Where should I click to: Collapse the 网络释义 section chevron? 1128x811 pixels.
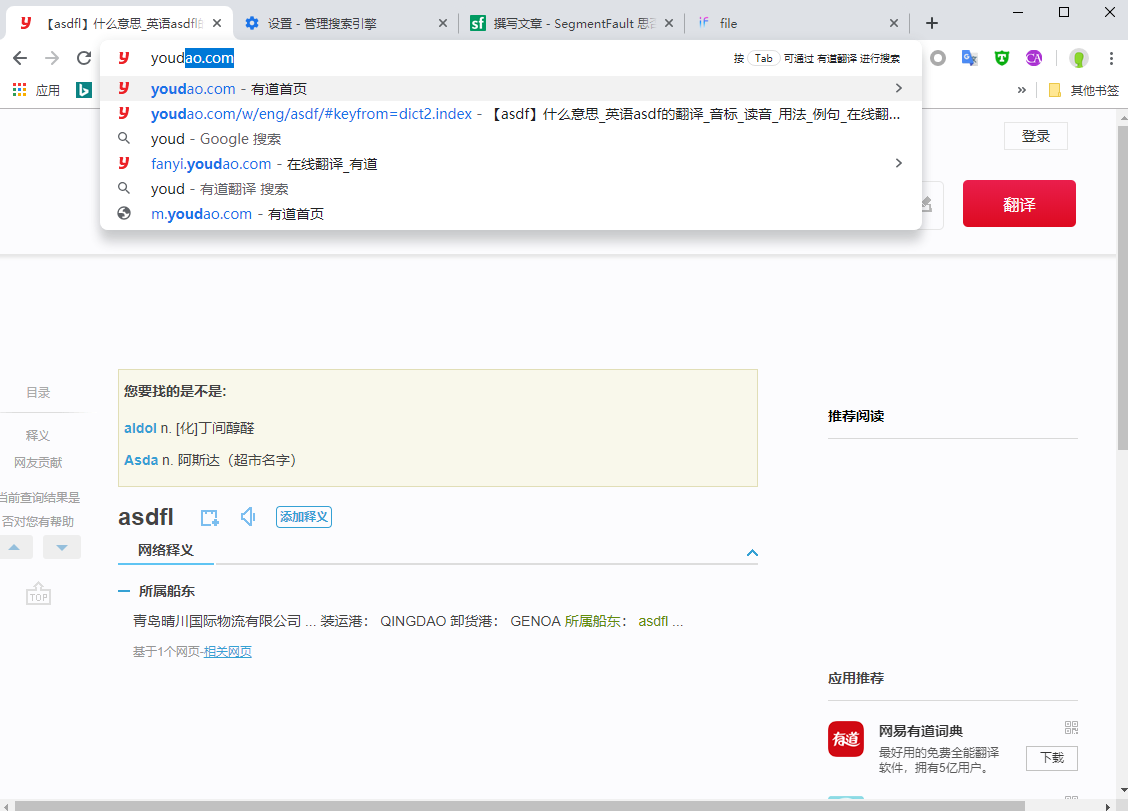pyautogui.click(x=752, y=552)
